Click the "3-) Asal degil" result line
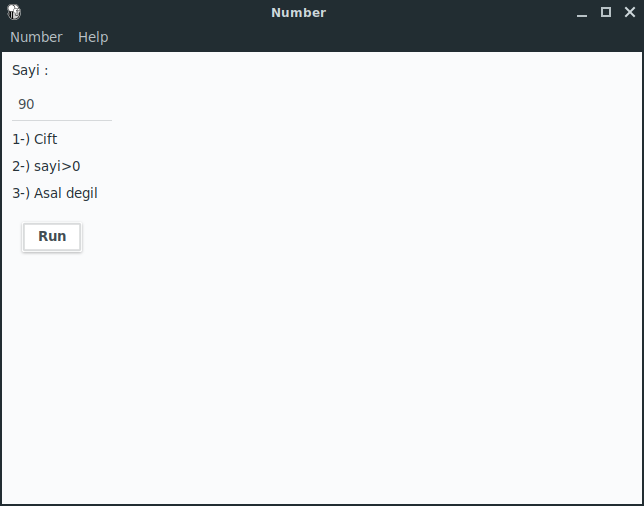The image size is (644, 506). tap(55, 193)
